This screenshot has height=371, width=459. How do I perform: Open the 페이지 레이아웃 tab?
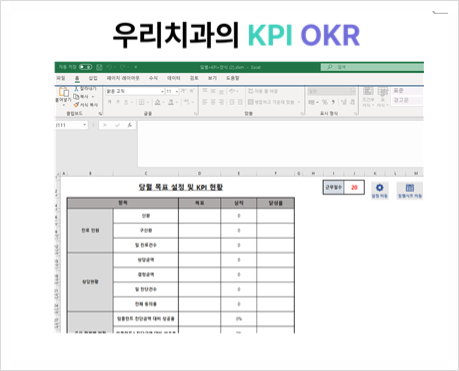pos(123,78)
